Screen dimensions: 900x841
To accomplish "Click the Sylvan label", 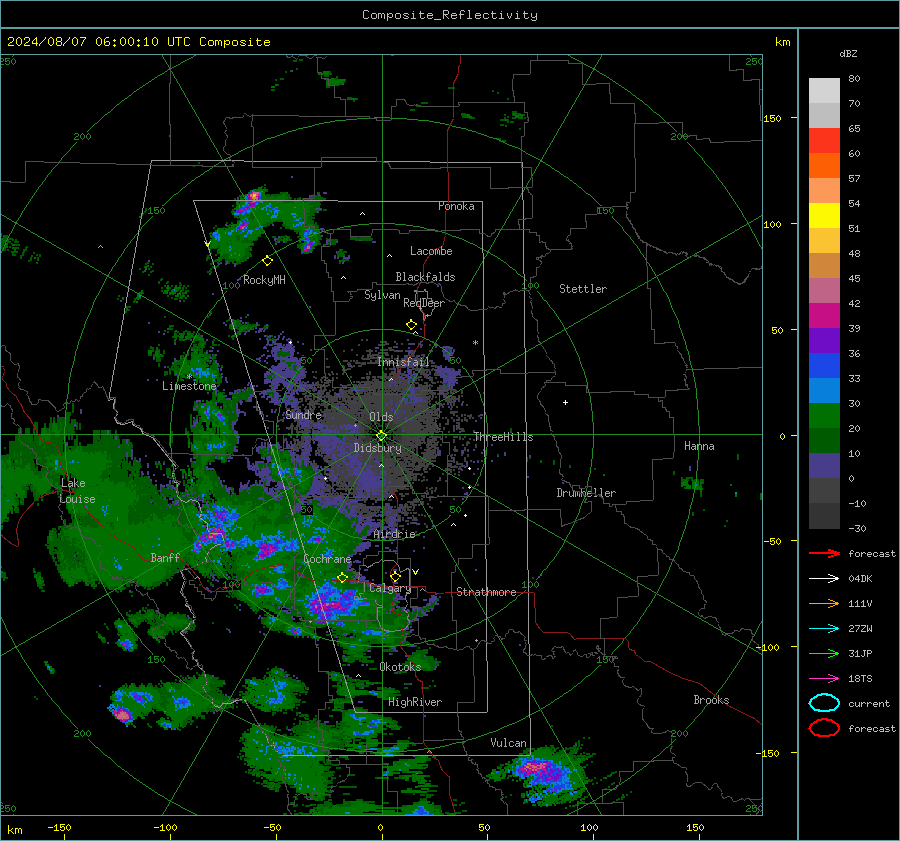I will click(382, 295).
